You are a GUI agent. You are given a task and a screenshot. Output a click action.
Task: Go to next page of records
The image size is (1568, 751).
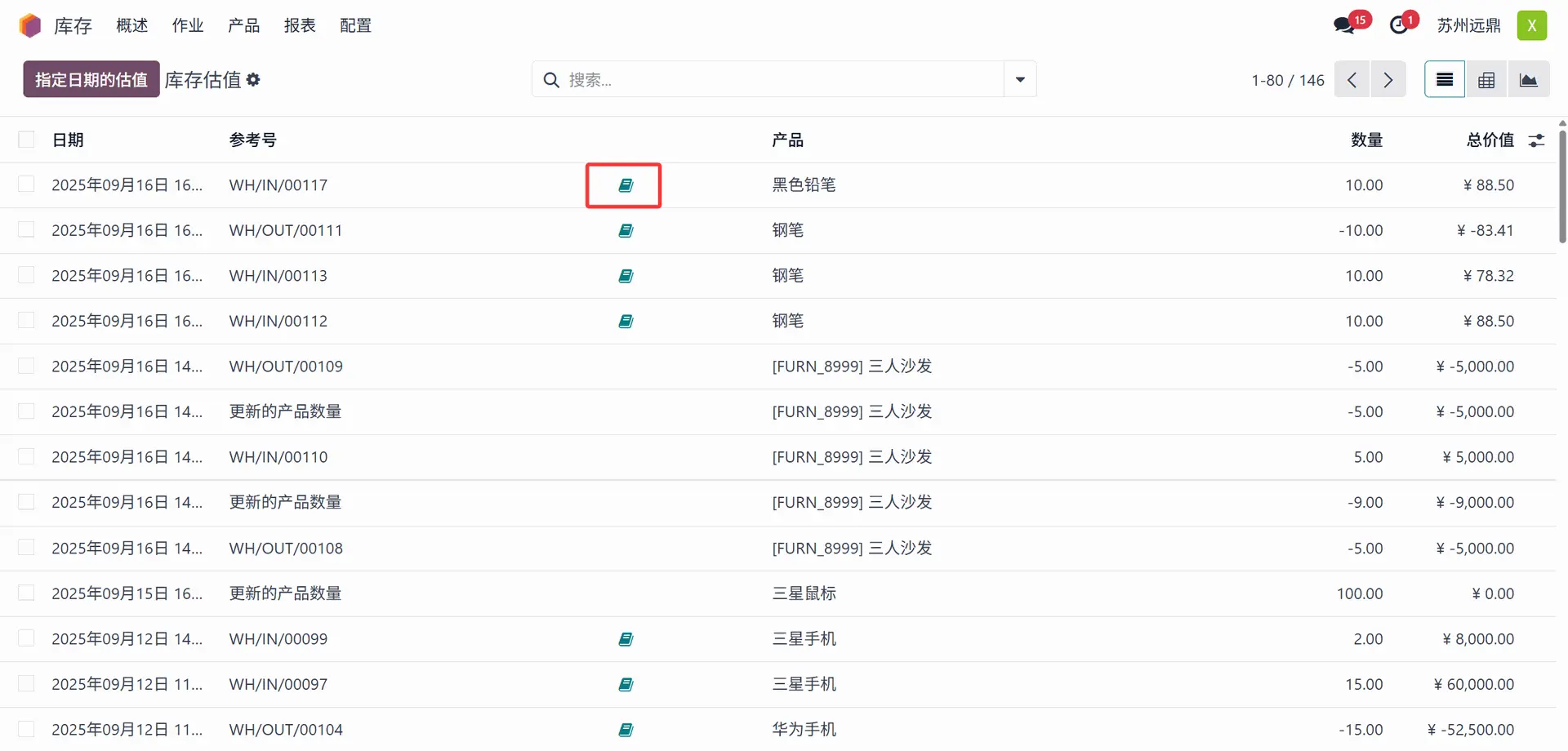(x=1388, y=80)
